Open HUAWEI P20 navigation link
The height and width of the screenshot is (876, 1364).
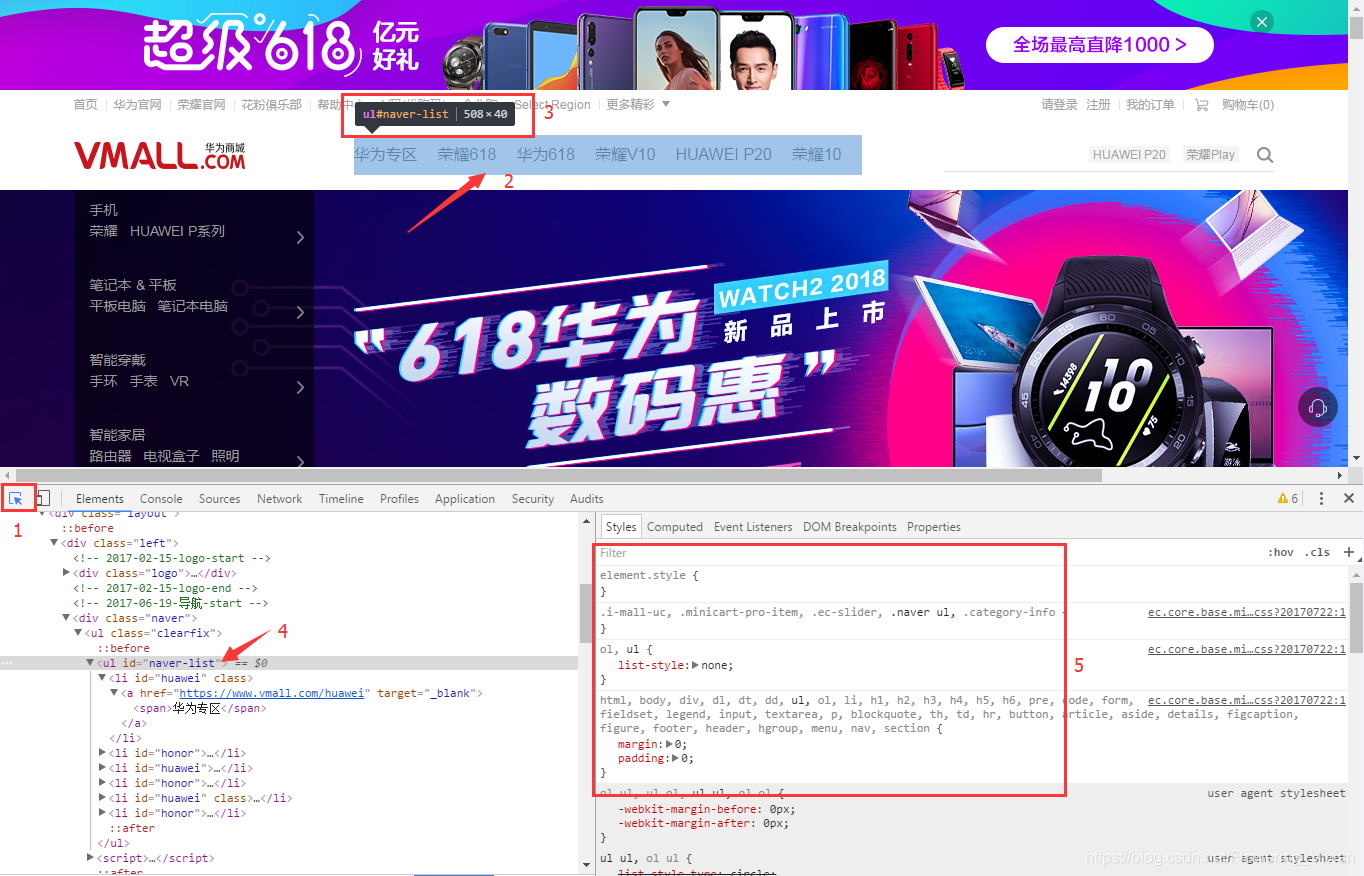point(724,154)
